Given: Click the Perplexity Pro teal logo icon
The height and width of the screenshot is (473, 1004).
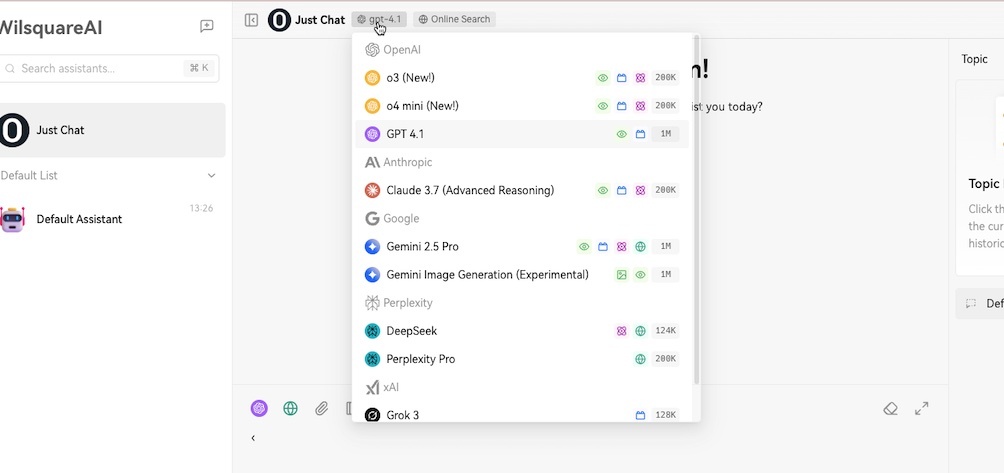Looking at the screenshot, I should (x=372, y=360).
